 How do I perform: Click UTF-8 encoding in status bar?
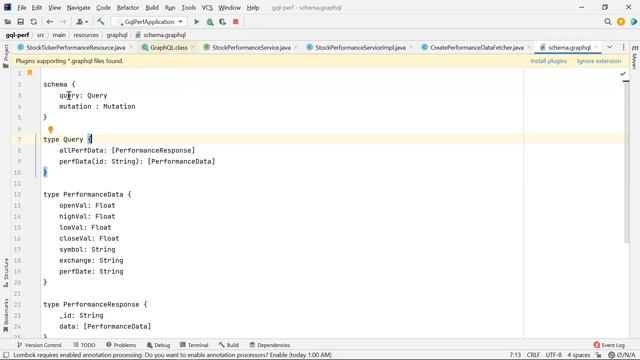[553, 355]
